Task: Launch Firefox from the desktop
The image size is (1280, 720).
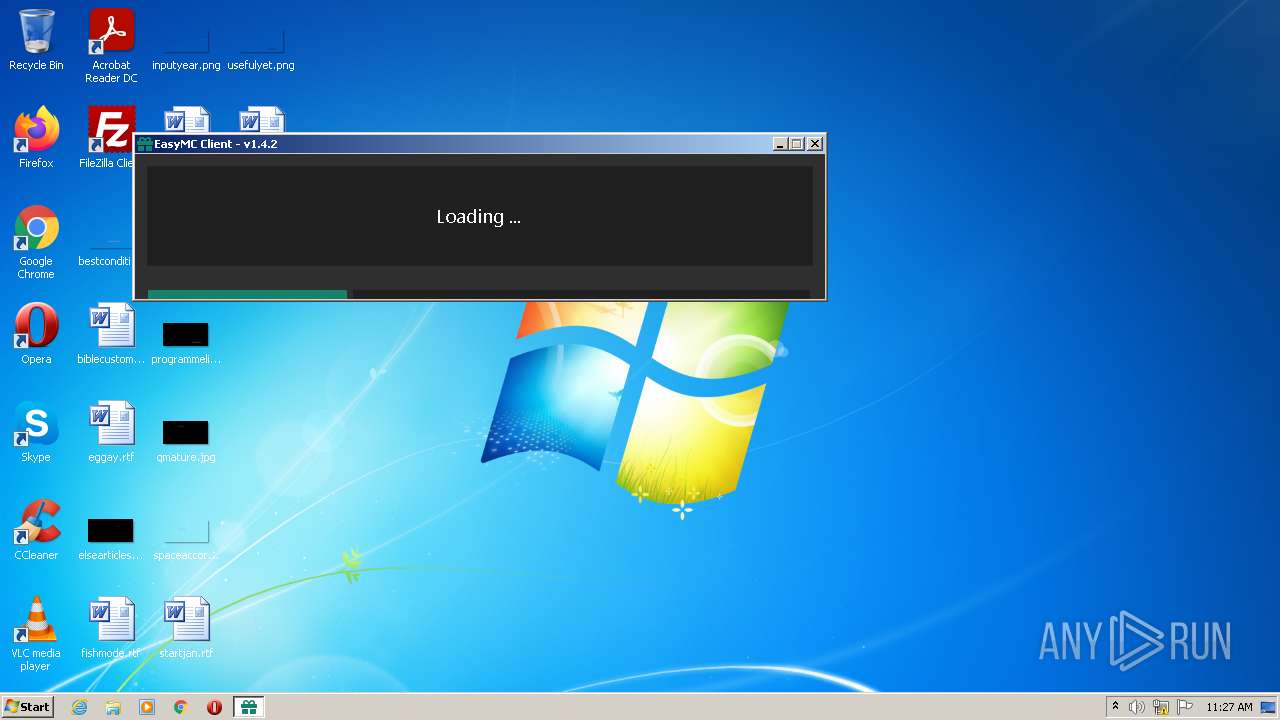Action: pos(36,138)
